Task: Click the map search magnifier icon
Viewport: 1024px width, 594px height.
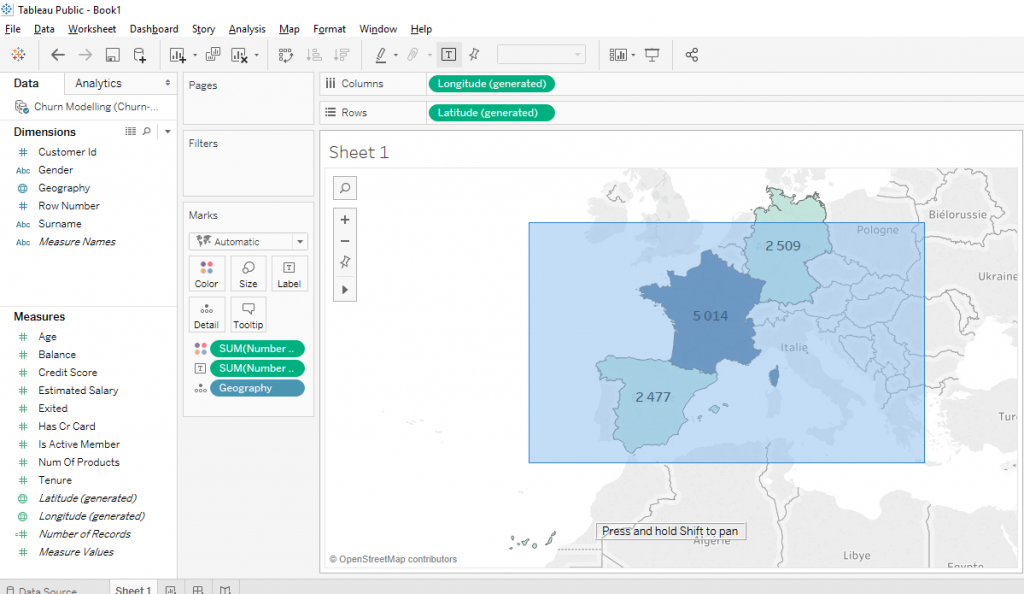Action: (345, 187)
